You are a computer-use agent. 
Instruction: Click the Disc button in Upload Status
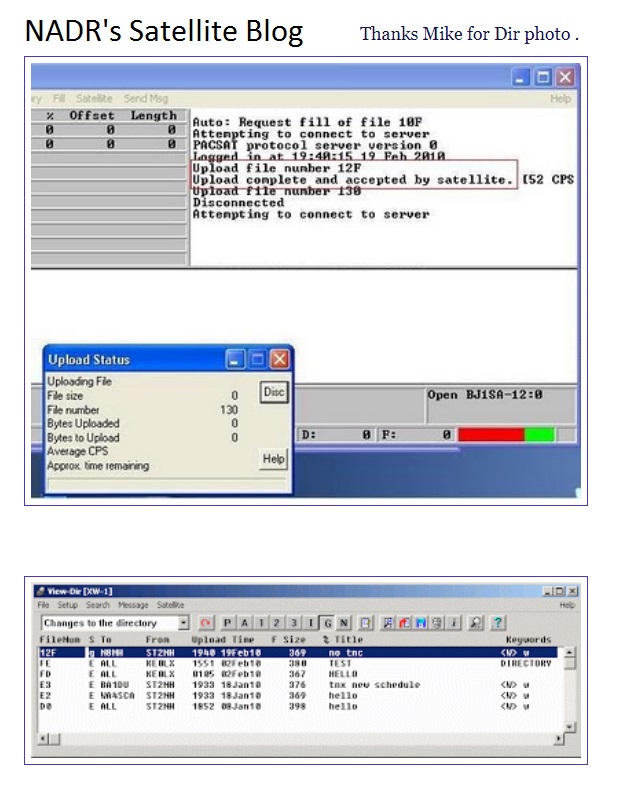[274, 393]
